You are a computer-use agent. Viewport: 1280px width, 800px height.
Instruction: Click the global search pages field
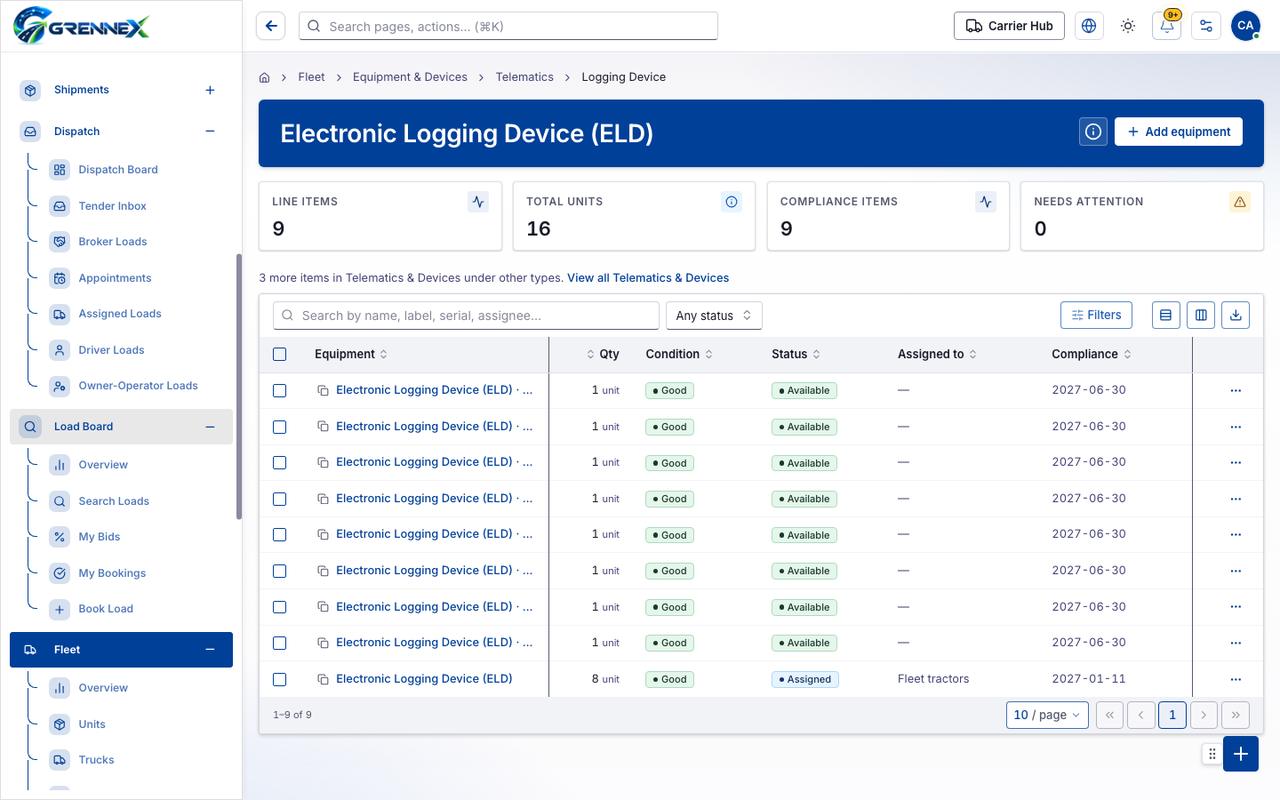[508, 26]
